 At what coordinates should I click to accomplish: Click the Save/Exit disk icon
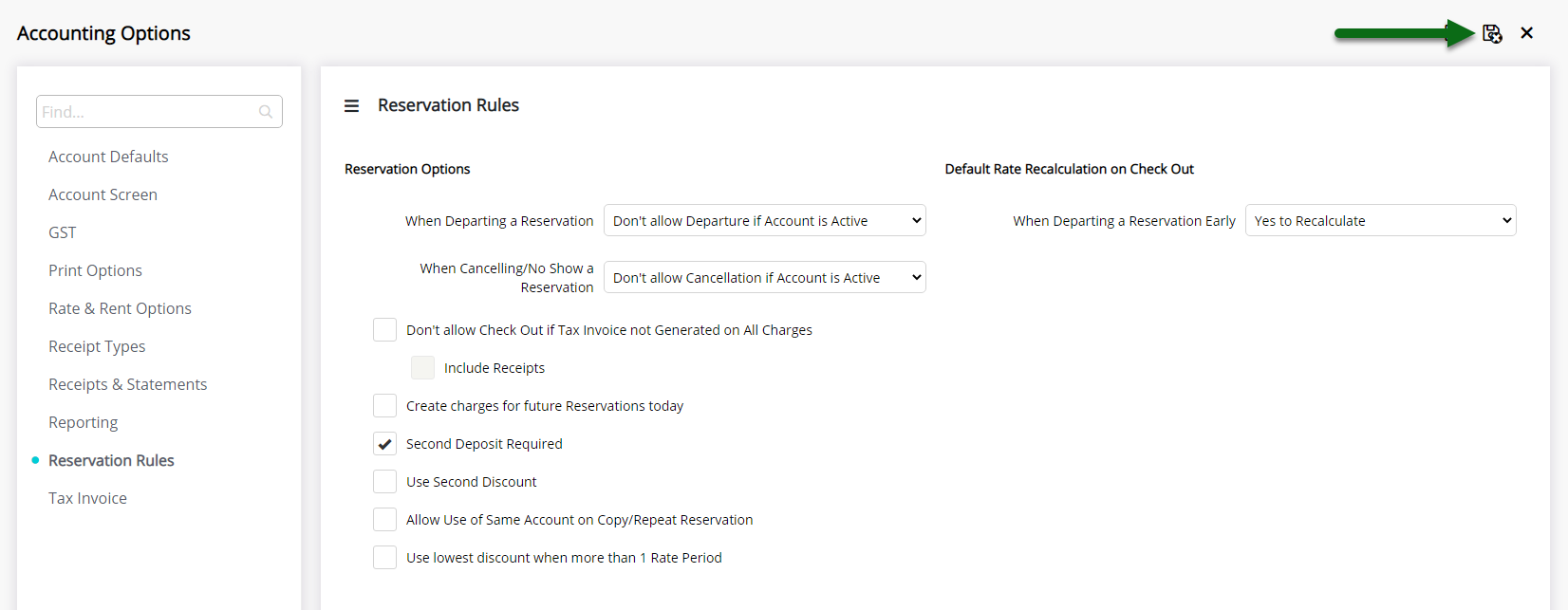pyautogui.click(x=1492, y=33)
